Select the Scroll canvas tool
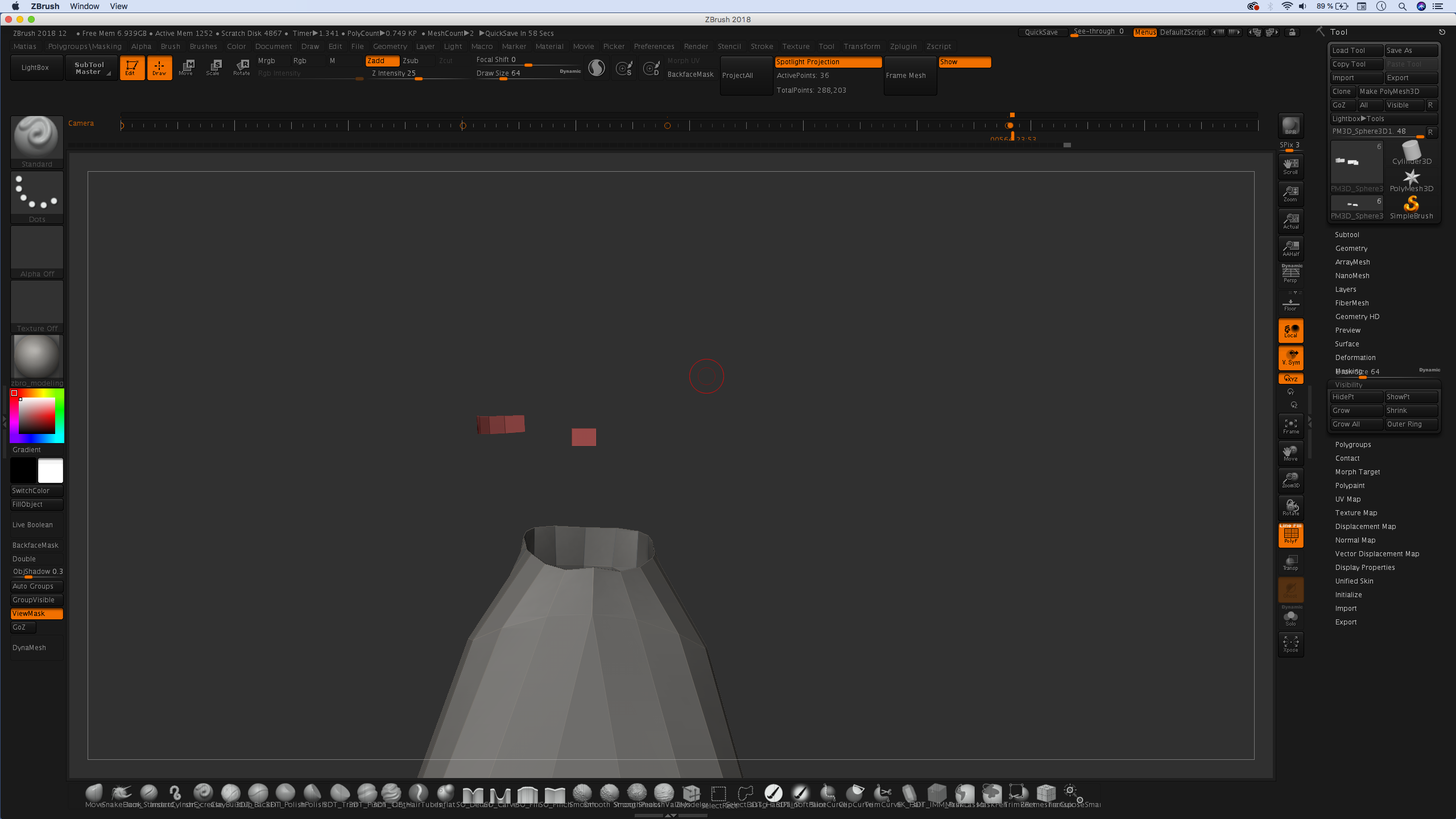 click(x=1290, y=166)
